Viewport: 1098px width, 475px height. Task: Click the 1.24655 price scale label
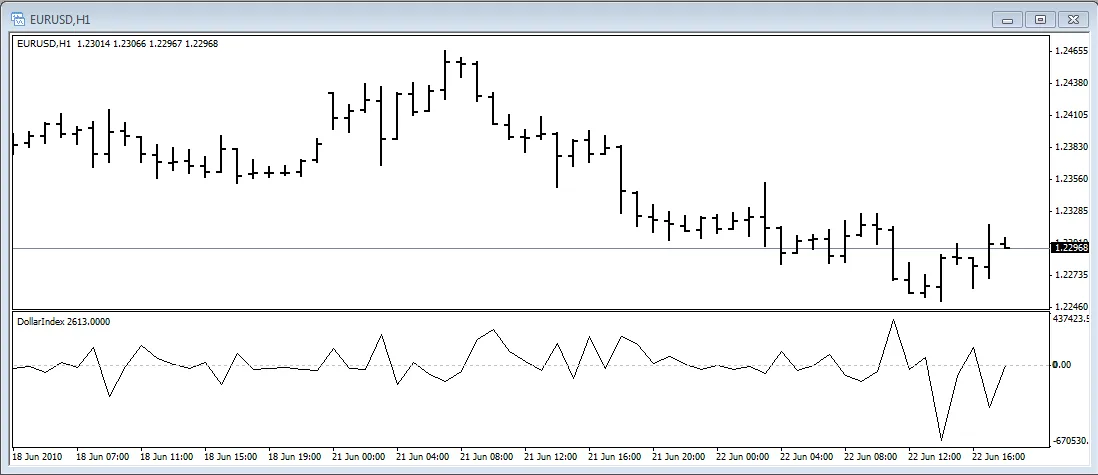coord(1070,50)
